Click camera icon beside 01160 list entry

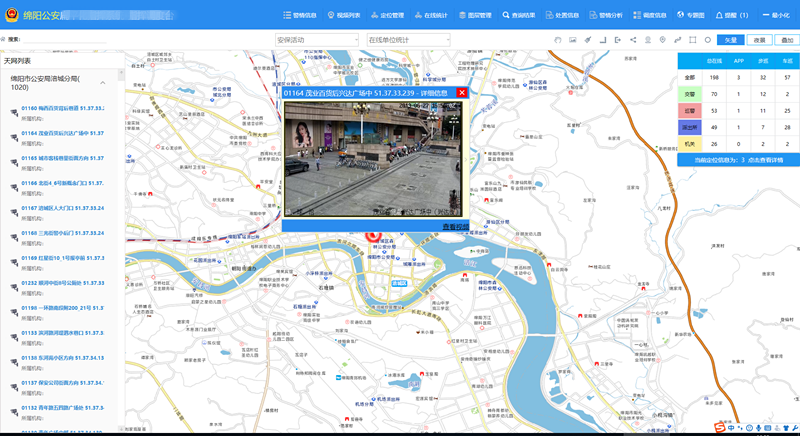[14, 112]
